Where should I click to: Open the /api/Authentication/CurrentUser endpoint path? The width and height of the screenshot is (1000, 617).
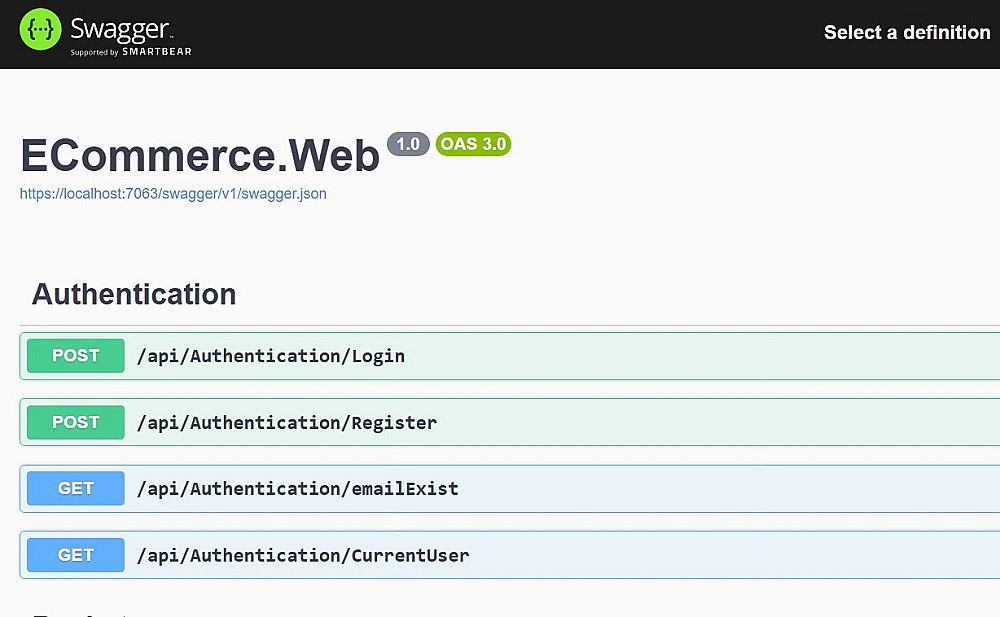pos(302,555)
